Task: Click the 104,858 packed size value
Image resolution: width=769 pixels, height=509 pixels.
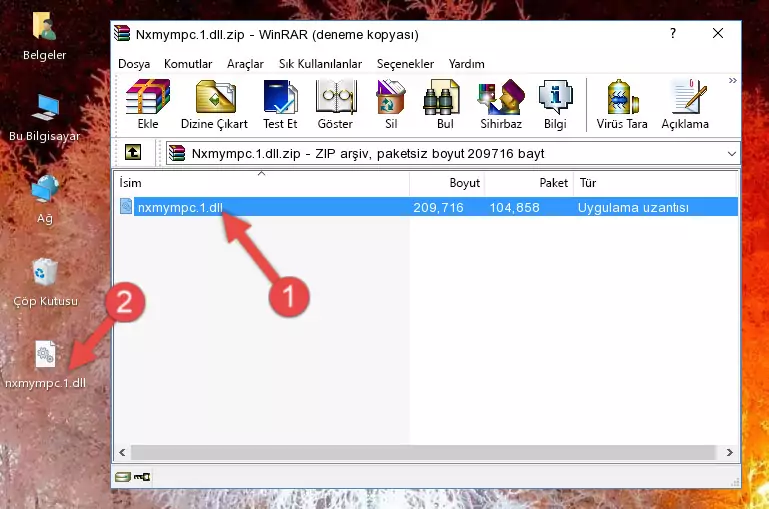Action: (514, 207)
